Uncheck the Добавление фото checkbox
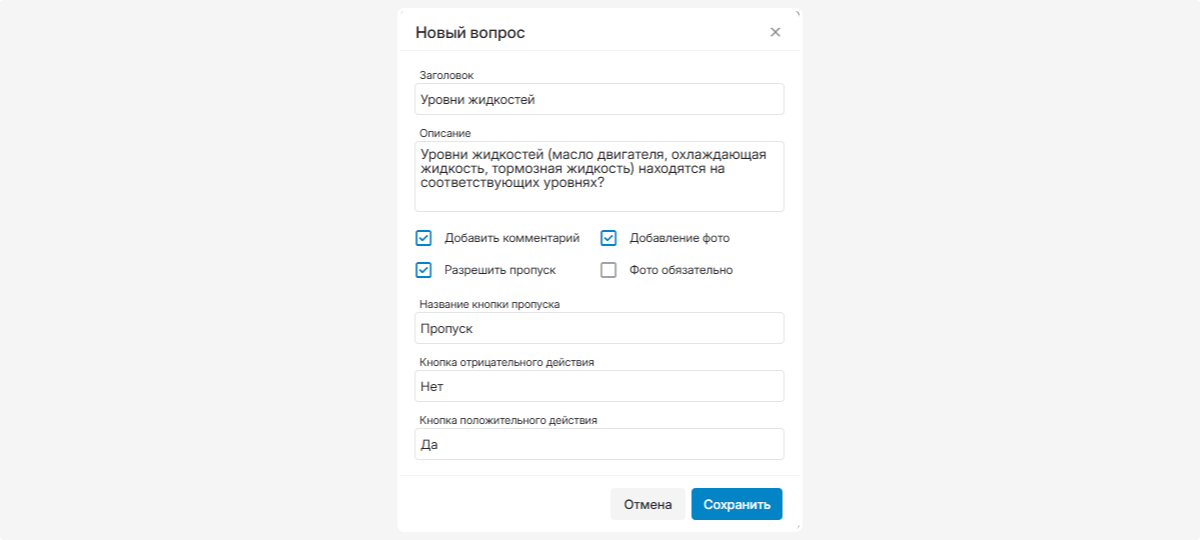The width and height of the screenshot is (1200, 540). pyautogui.click(x=608, y=238)
